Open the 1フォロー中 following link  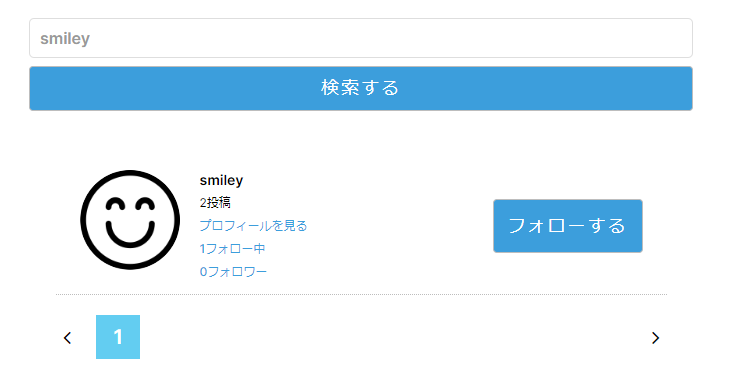232,249
